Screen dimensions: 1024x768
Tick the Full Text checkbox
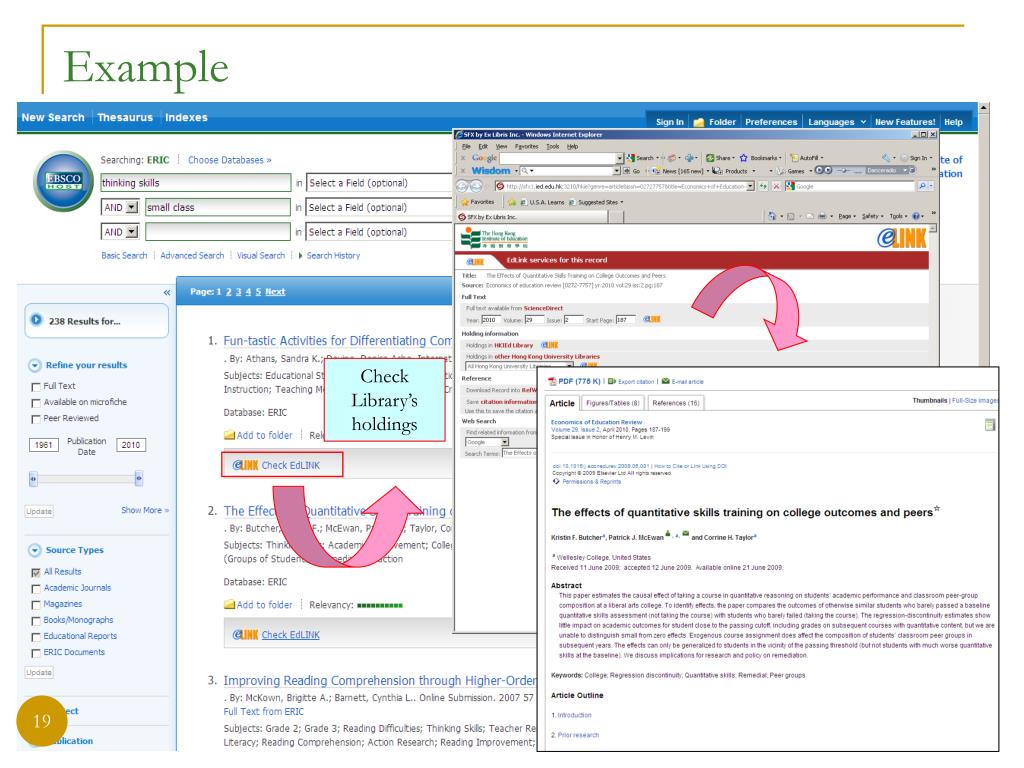click(36, 387)
